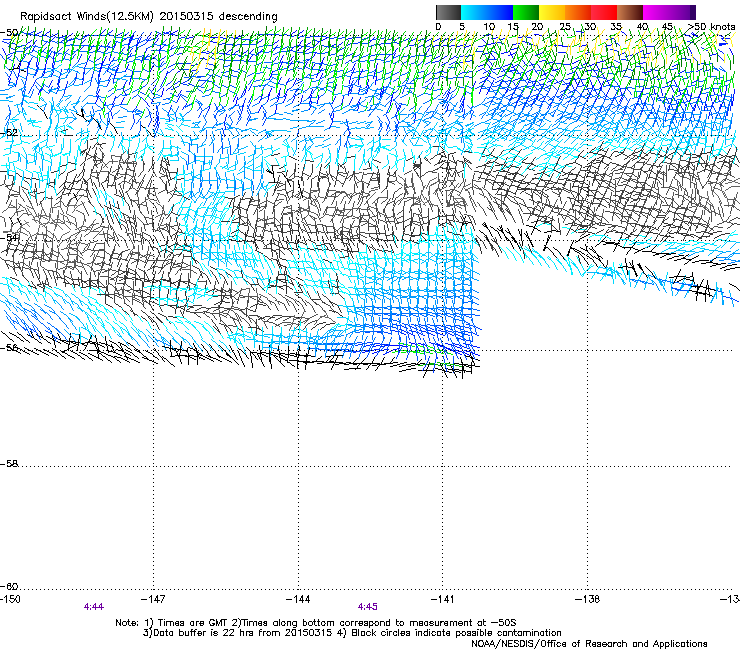Viewport: 740px width, 650px height.
Task: Click the '-141' longitude axis label
Action: (442, 599)
